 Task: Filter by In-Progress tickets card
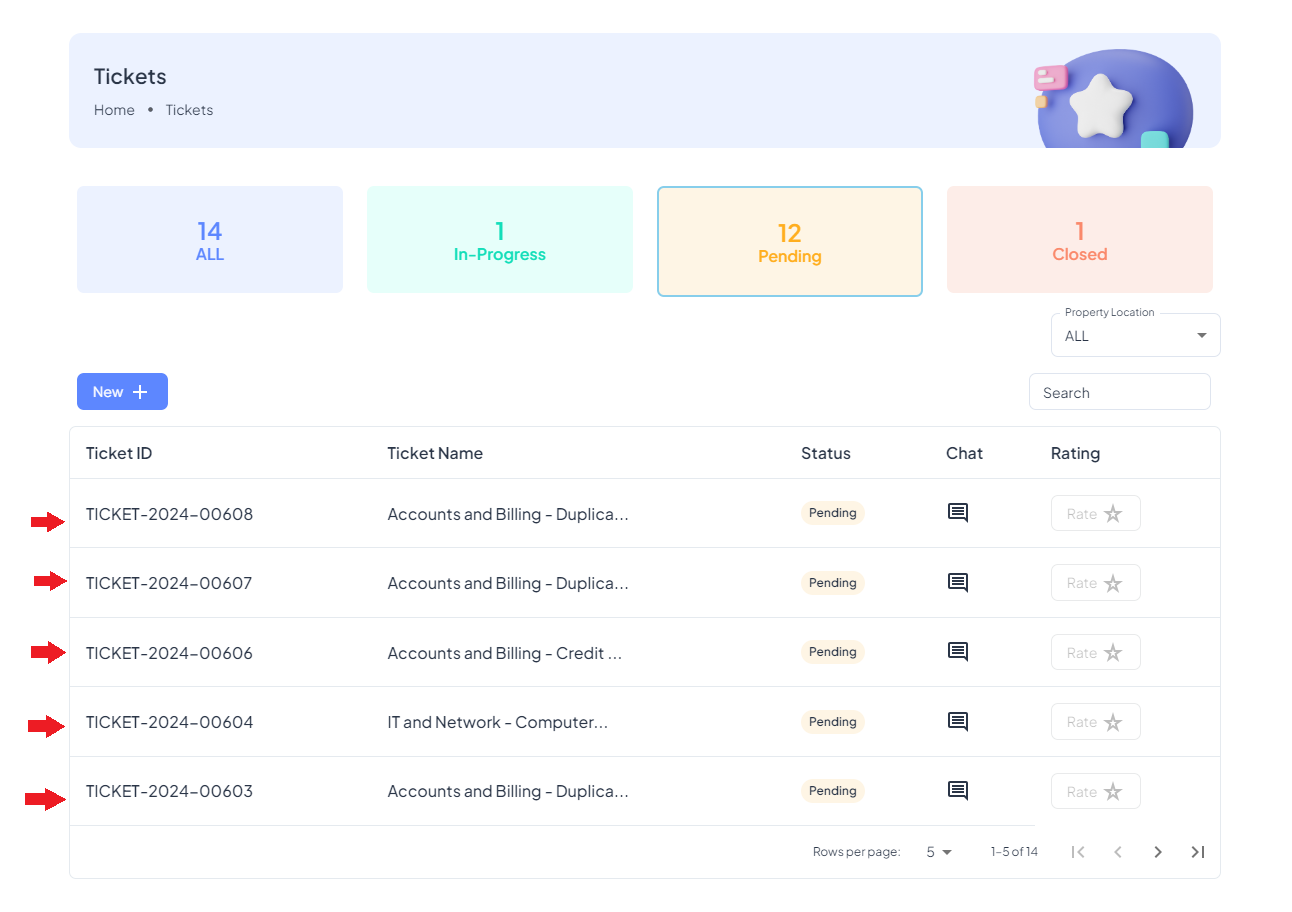500,240
